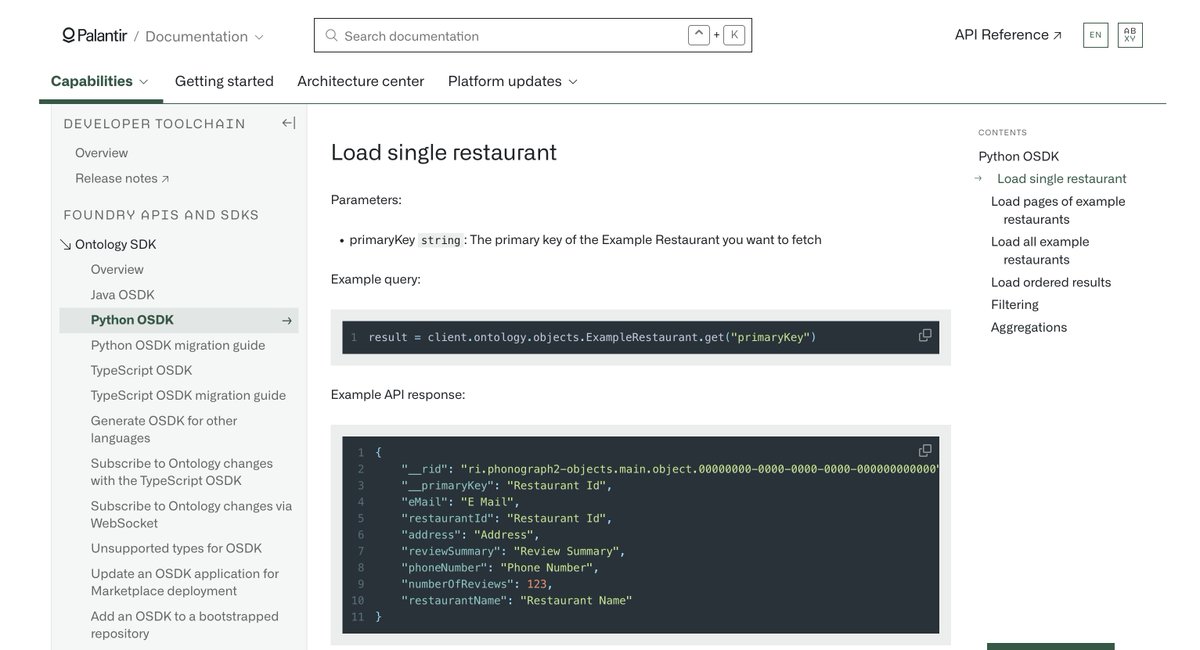
Task: Click the "__rid" JSON line
Action: [669, 469]
